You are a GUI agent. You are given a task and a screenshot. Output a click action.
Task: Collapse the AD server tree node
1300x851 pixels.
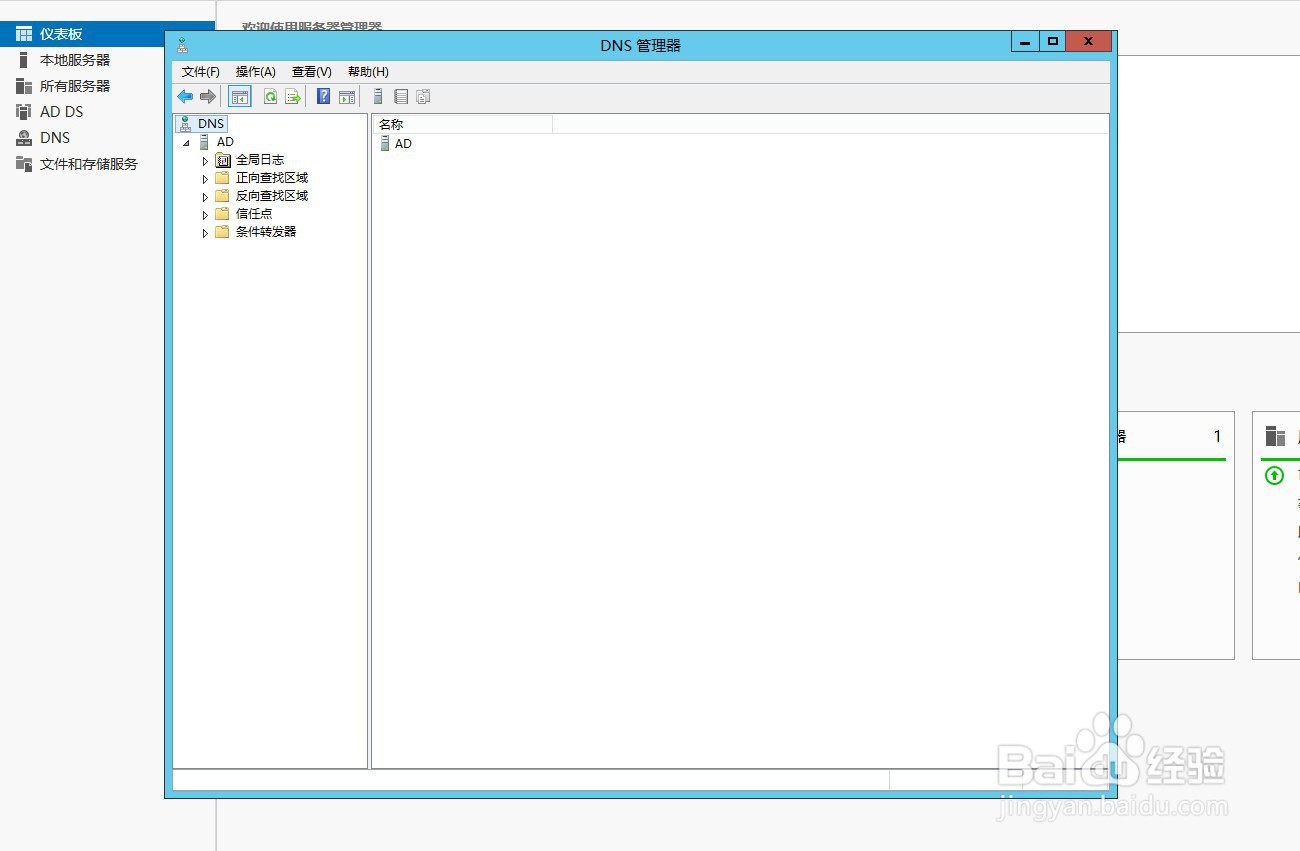tap(186, 143)
